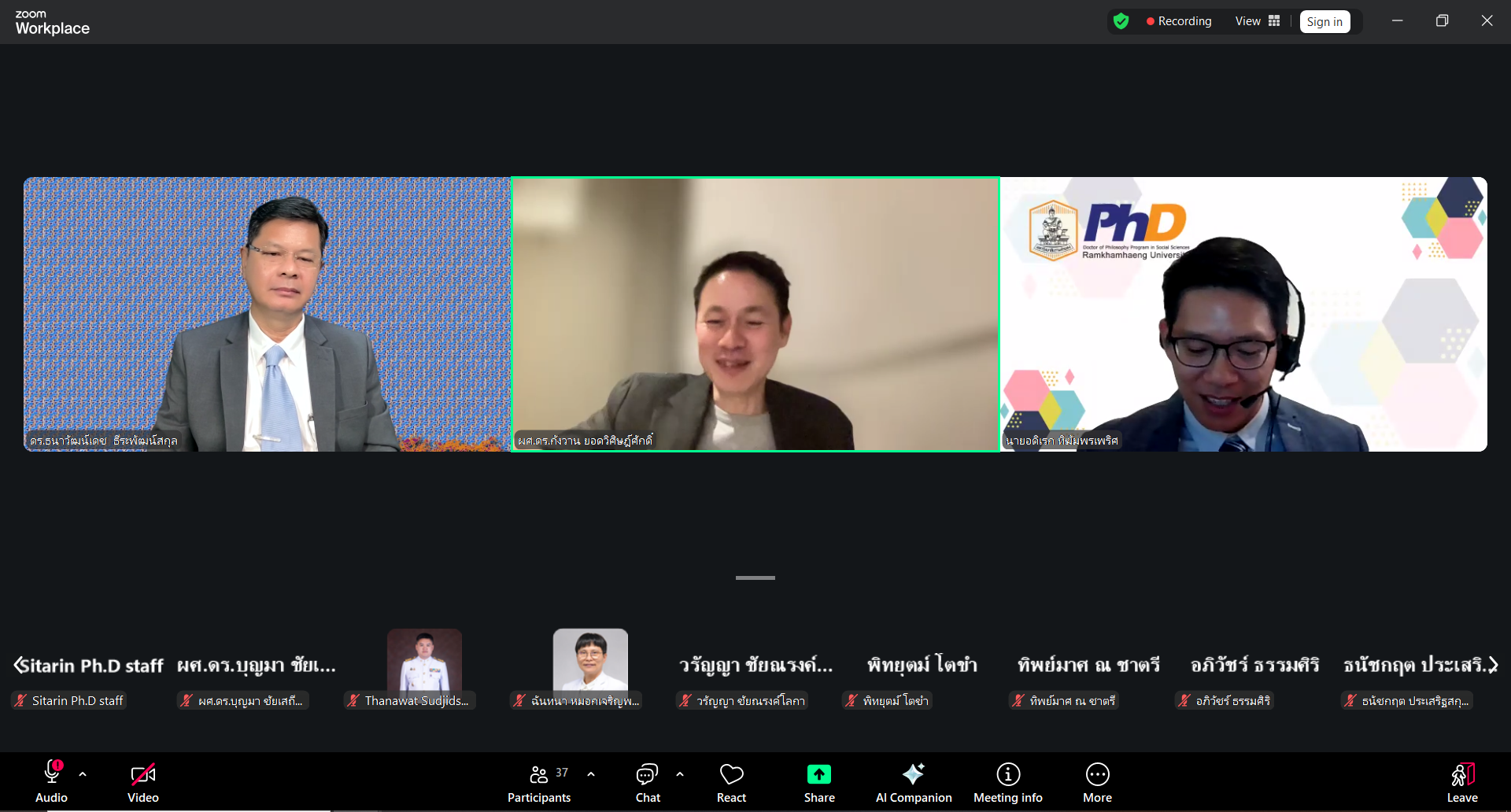1511x812 pixels.
Task: Start screen sharing with Share
Action: point(818,783)
